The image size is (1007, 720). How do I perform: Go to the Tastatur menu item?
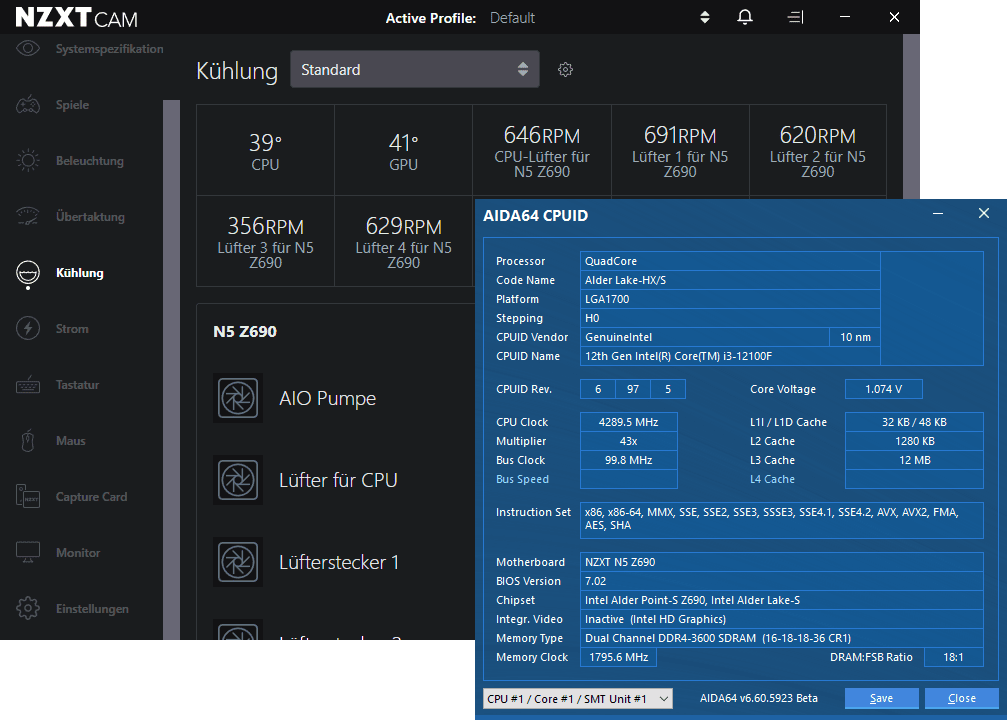(x=78, y=385)
